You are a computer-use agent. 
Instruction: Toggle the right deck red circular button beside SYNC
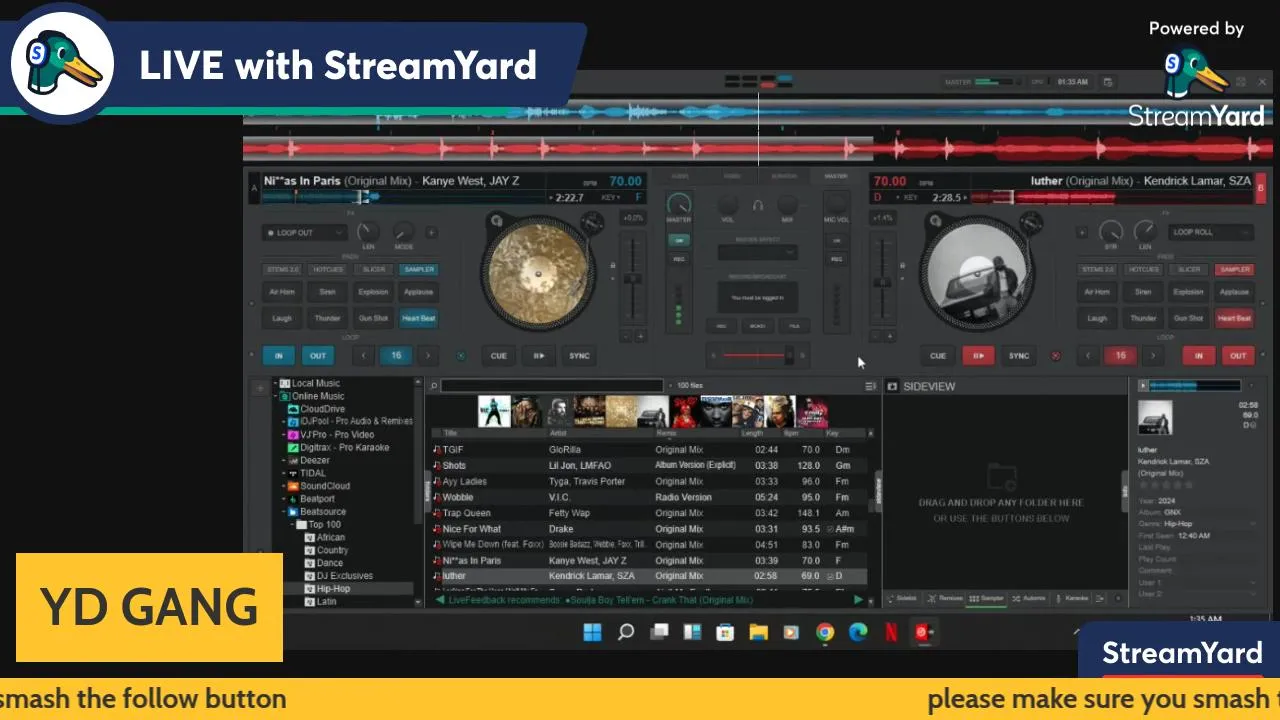pyautogui.click(x=1055, y=356)
